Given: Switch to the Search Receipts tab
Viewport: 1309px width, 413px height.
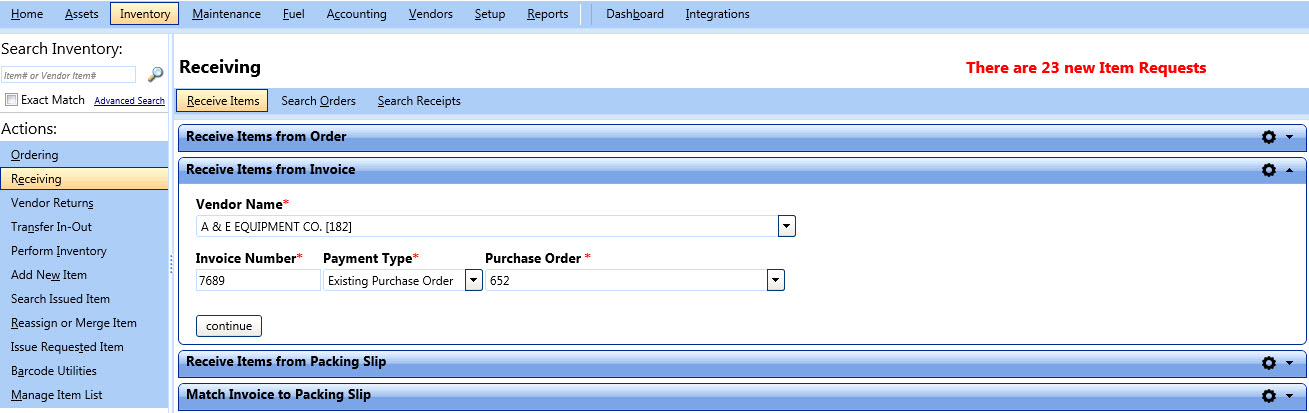Looking at the screenshot, I should point(419,101).
